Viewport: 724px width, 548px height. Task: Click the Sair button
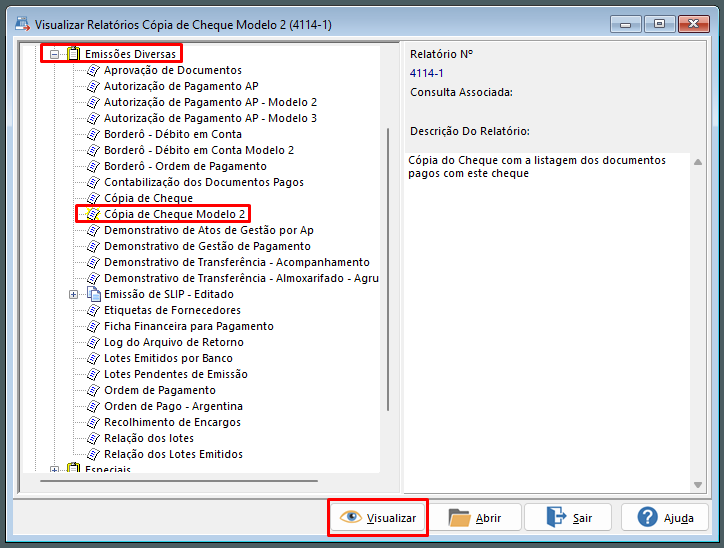[x=568, y=518]
